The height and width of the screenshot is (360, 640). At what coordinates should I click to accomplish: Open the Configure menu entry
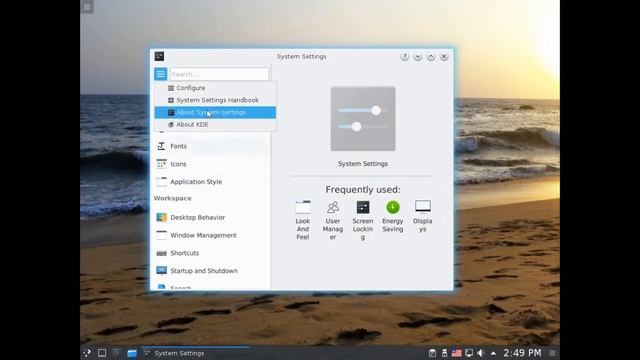click(x=215, y=88)
